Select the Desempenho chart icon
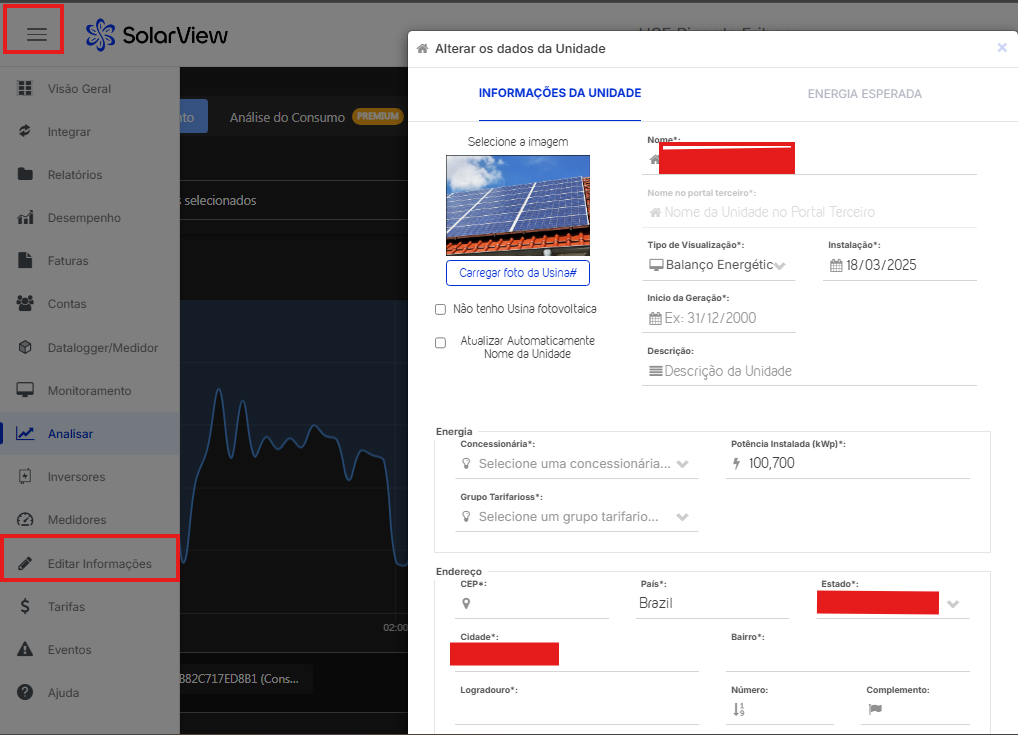Image resolution: width=1018 pixels, height=735 pixels. [x=26, y=218]
